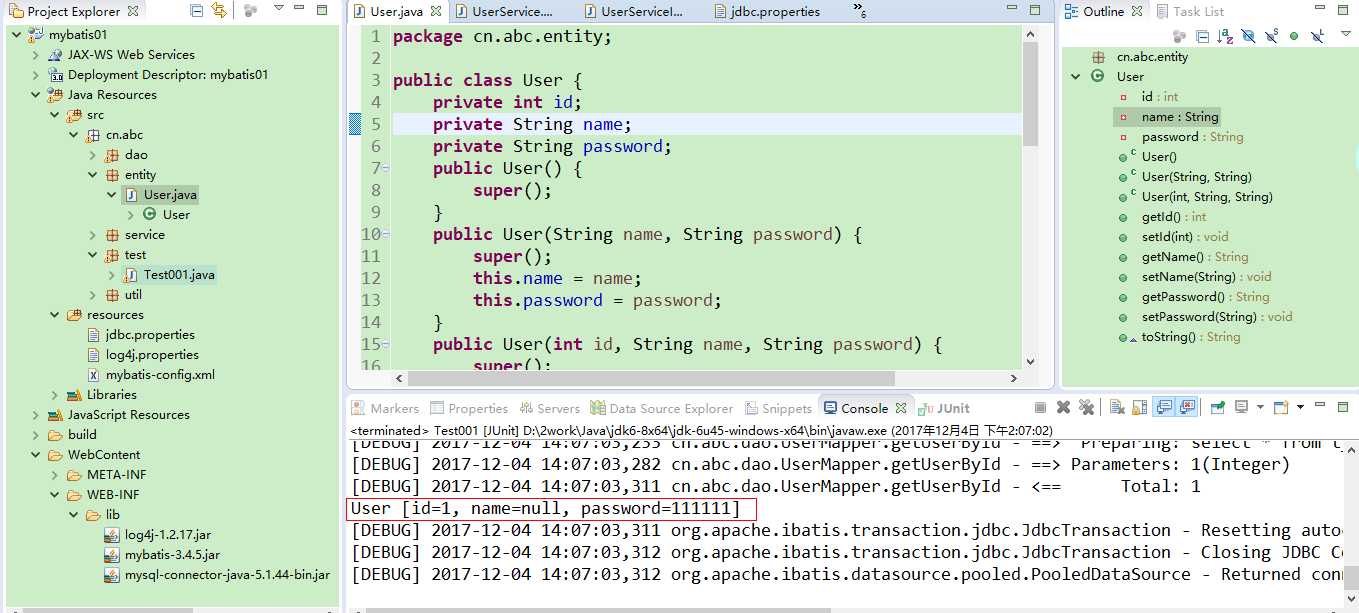The height and width of the screenshot is (613, 1359).
Task: Open Properties tab in bottom panel
Action: coord(469,408)
